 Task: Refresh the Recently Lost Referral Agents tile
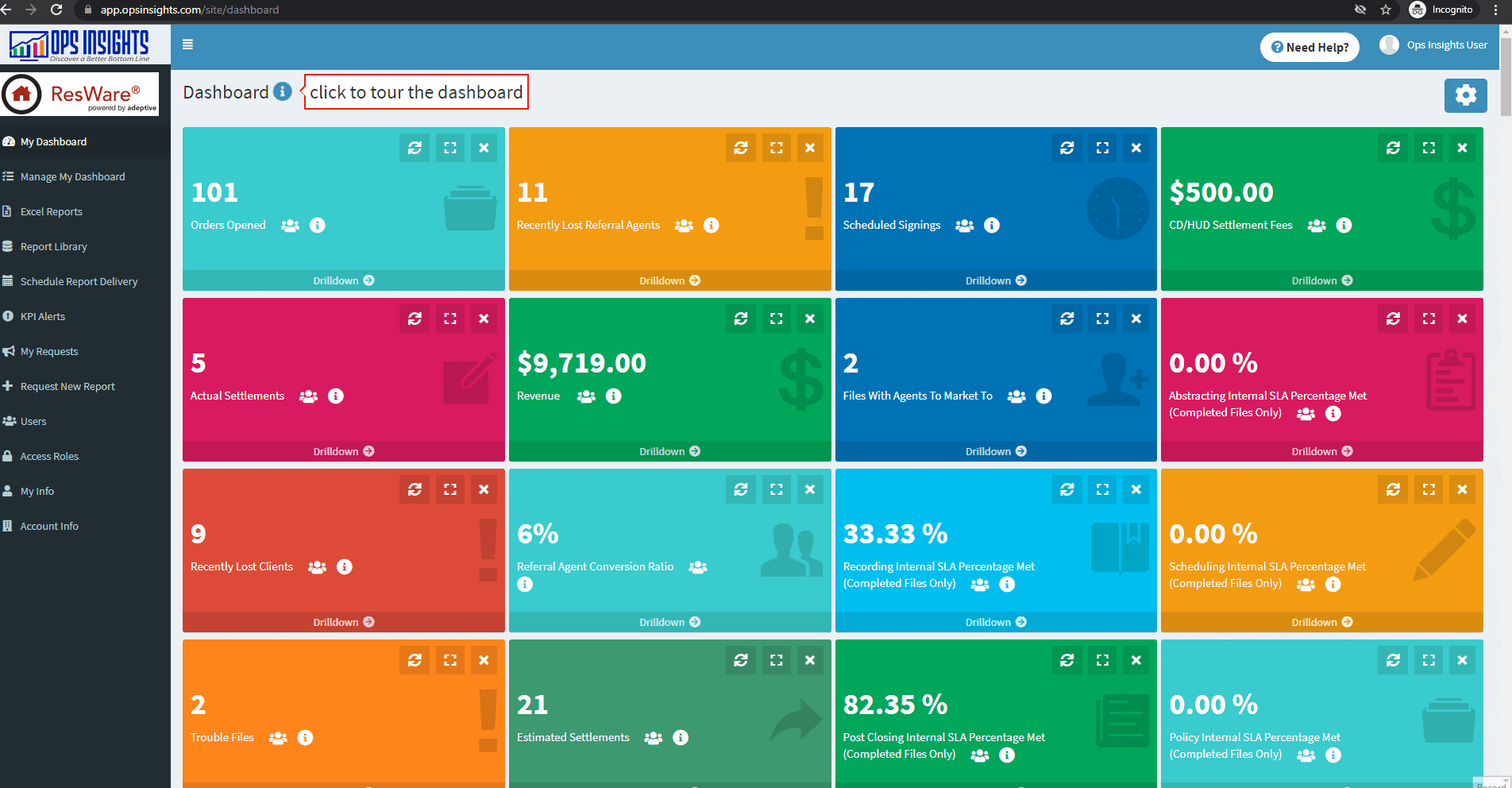(740, 147)
